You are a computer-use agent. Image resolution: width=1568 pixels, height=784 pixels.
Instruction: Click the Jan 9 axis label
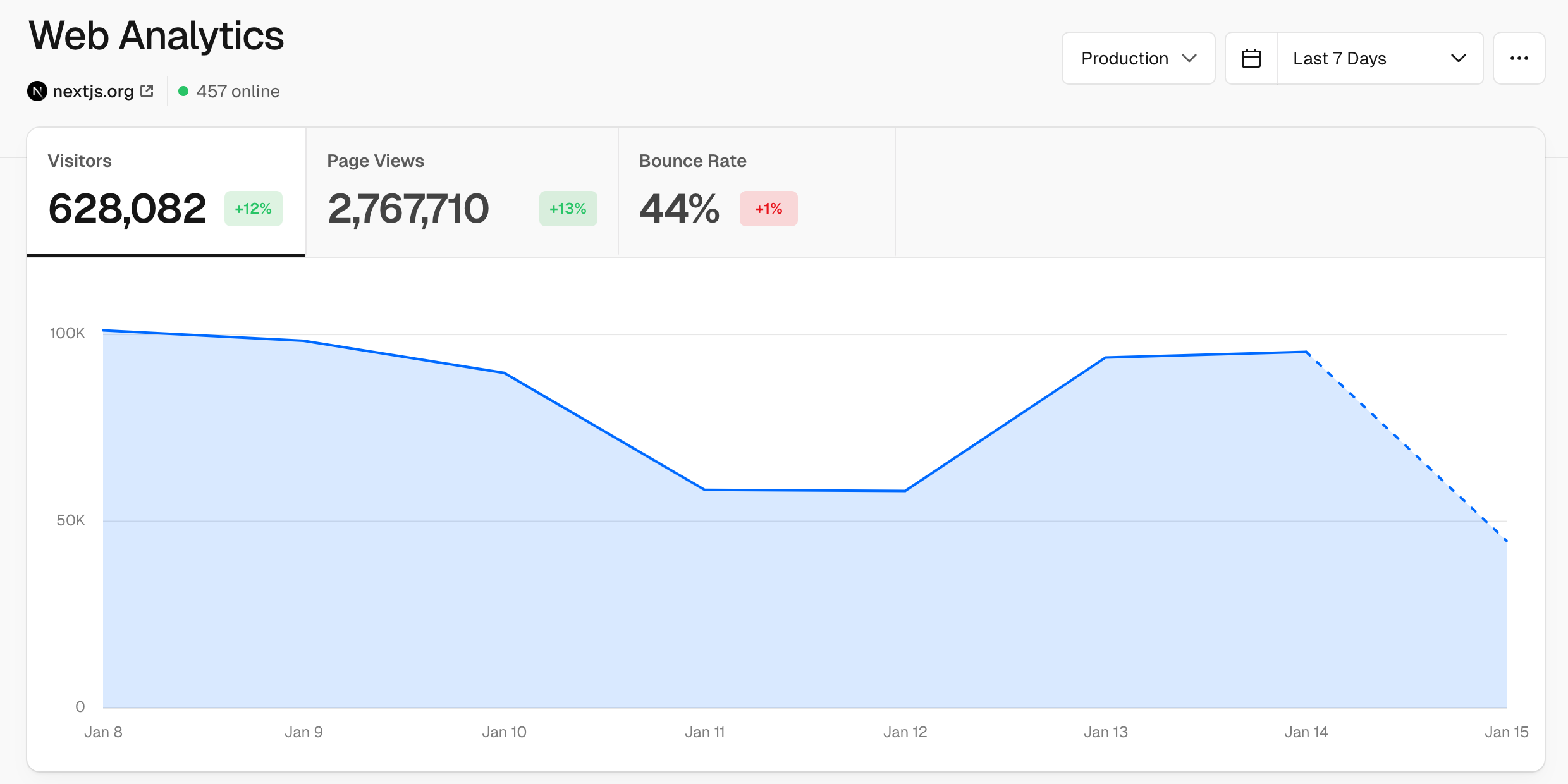[303, 732]
